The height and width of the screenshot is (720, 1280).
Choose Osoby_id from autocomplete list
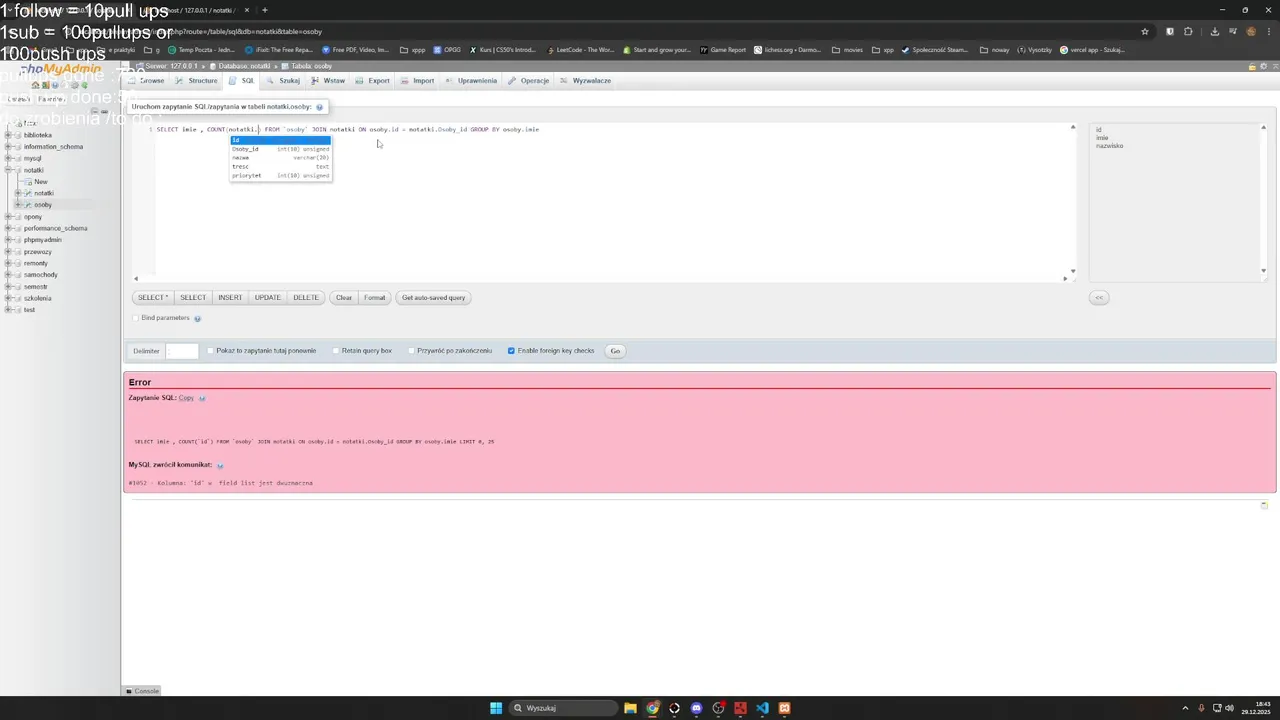[280, 149]
